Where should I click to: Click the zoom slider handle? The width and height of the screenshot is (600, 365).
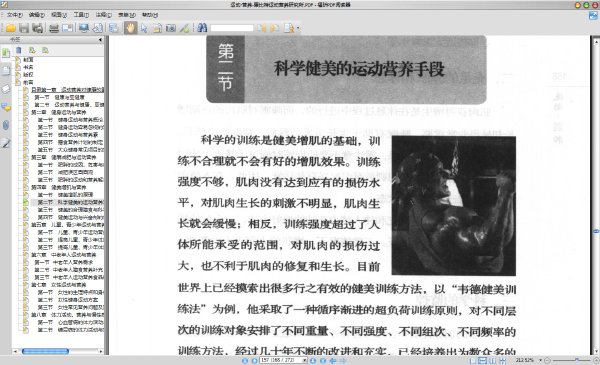577,360
